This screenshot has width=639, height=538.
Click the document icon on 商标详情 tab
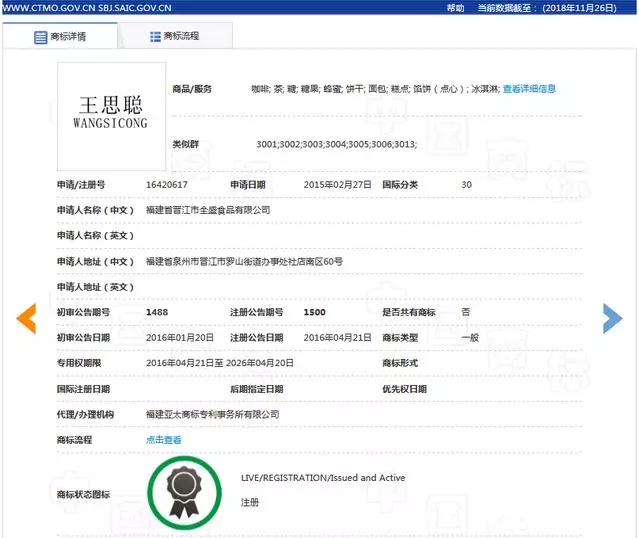41,36
